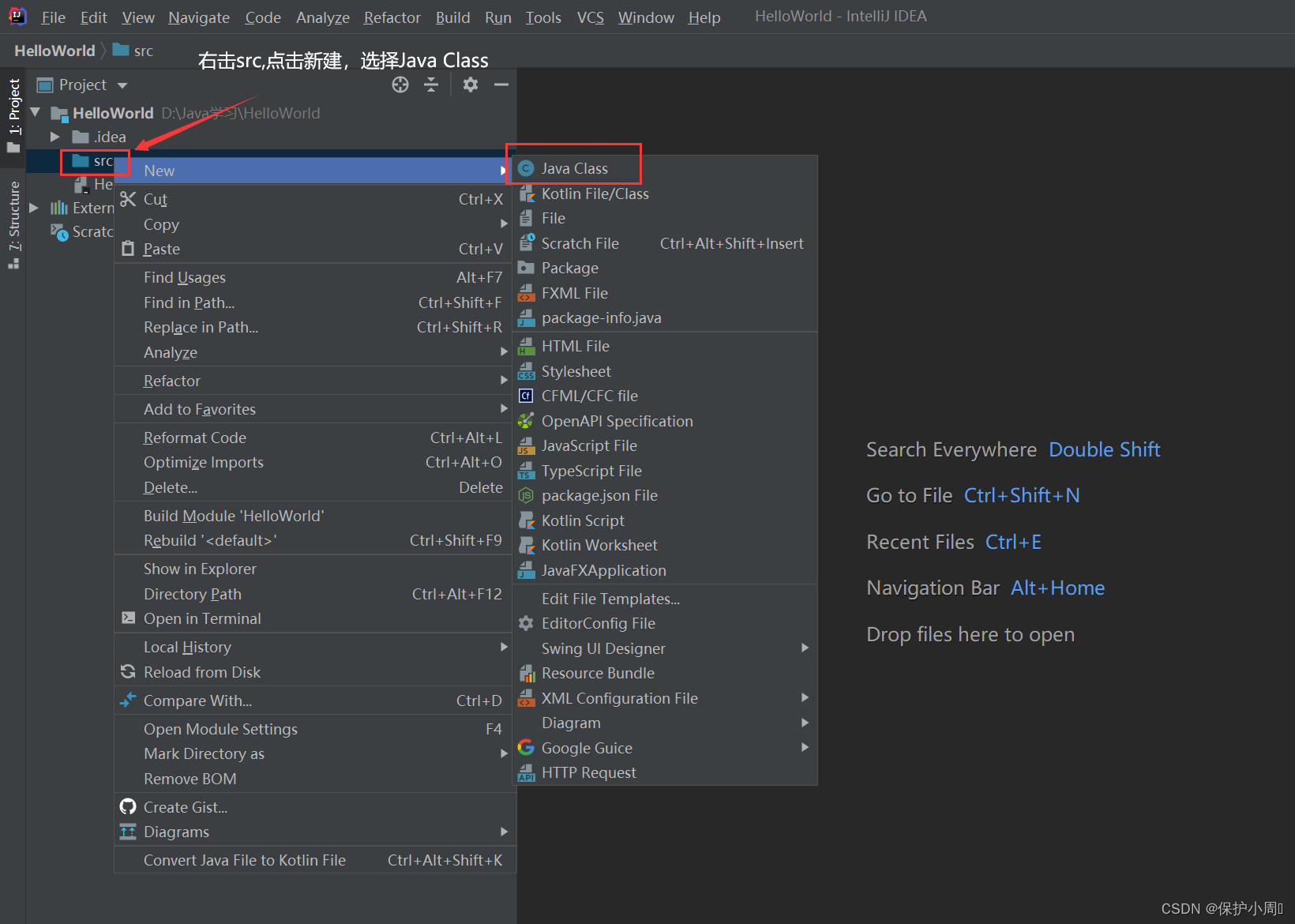This screenshot has width=1295, height=924.
Task: Open the Build menu
Action: (x=453, y=17)
